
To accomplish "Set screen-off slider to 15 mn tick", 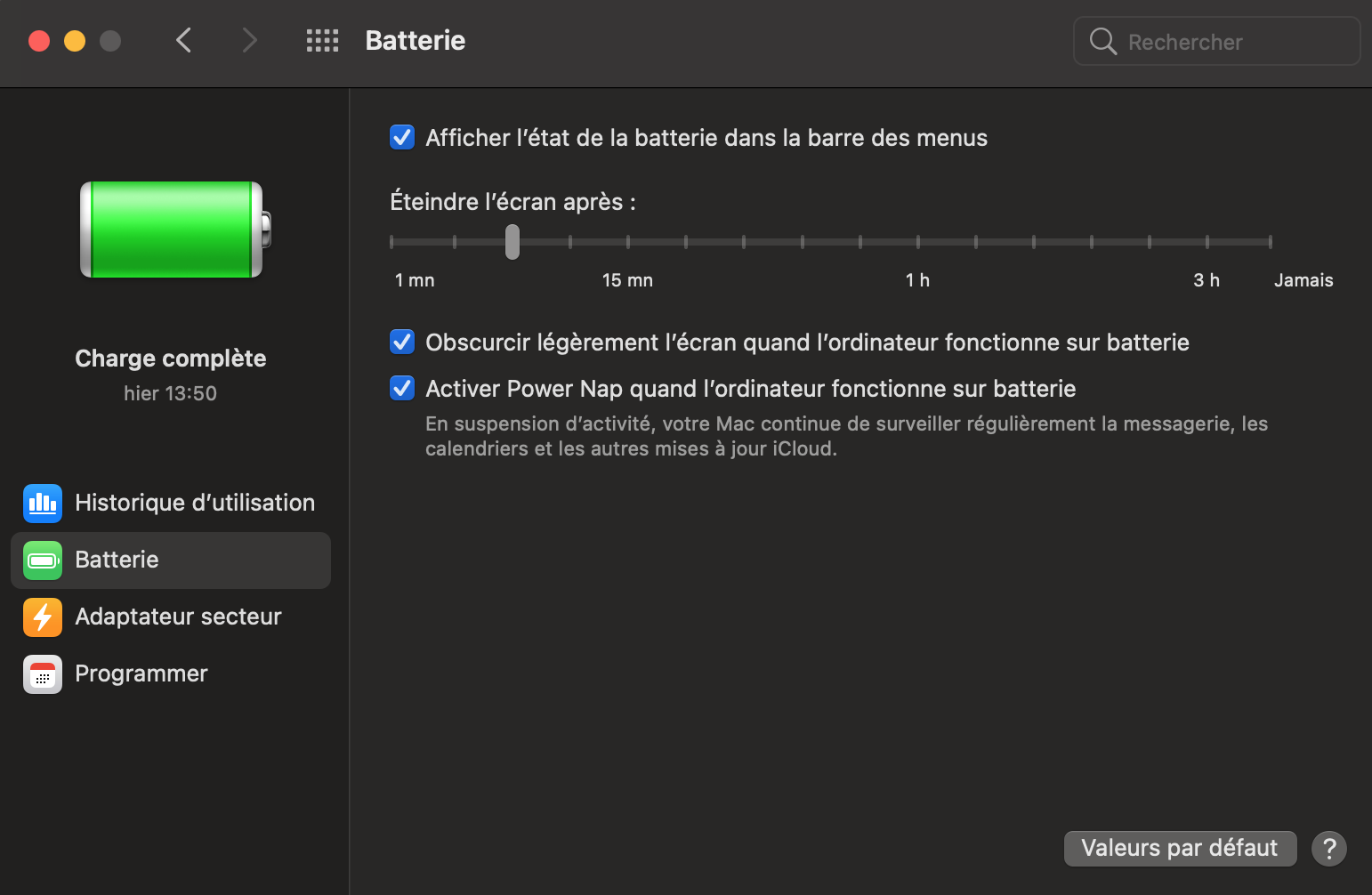I will pyautogui.click(x=628, y=242).
